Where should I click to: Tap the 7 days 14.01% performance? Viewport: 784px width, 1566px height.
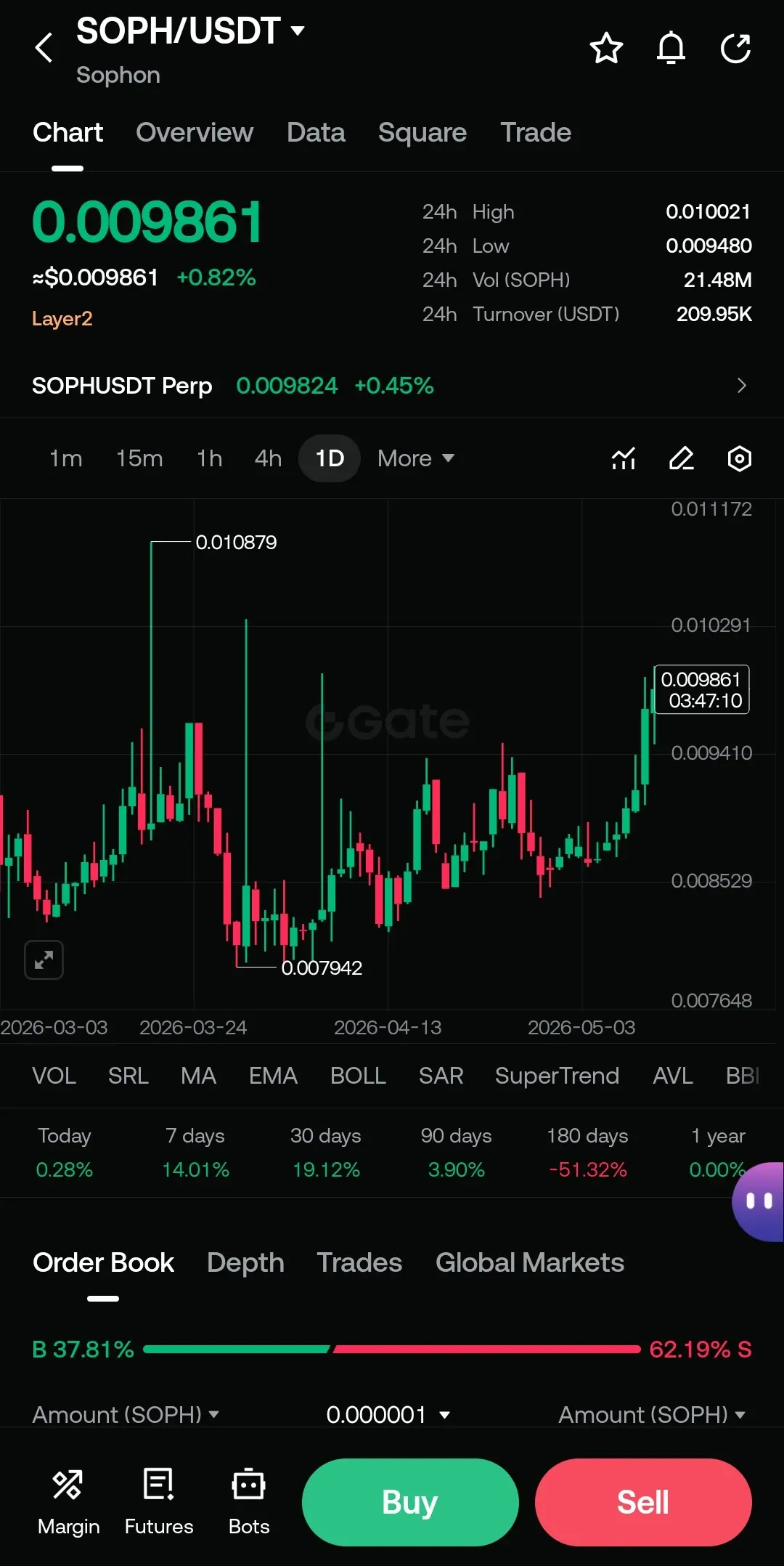(195, 1153)
